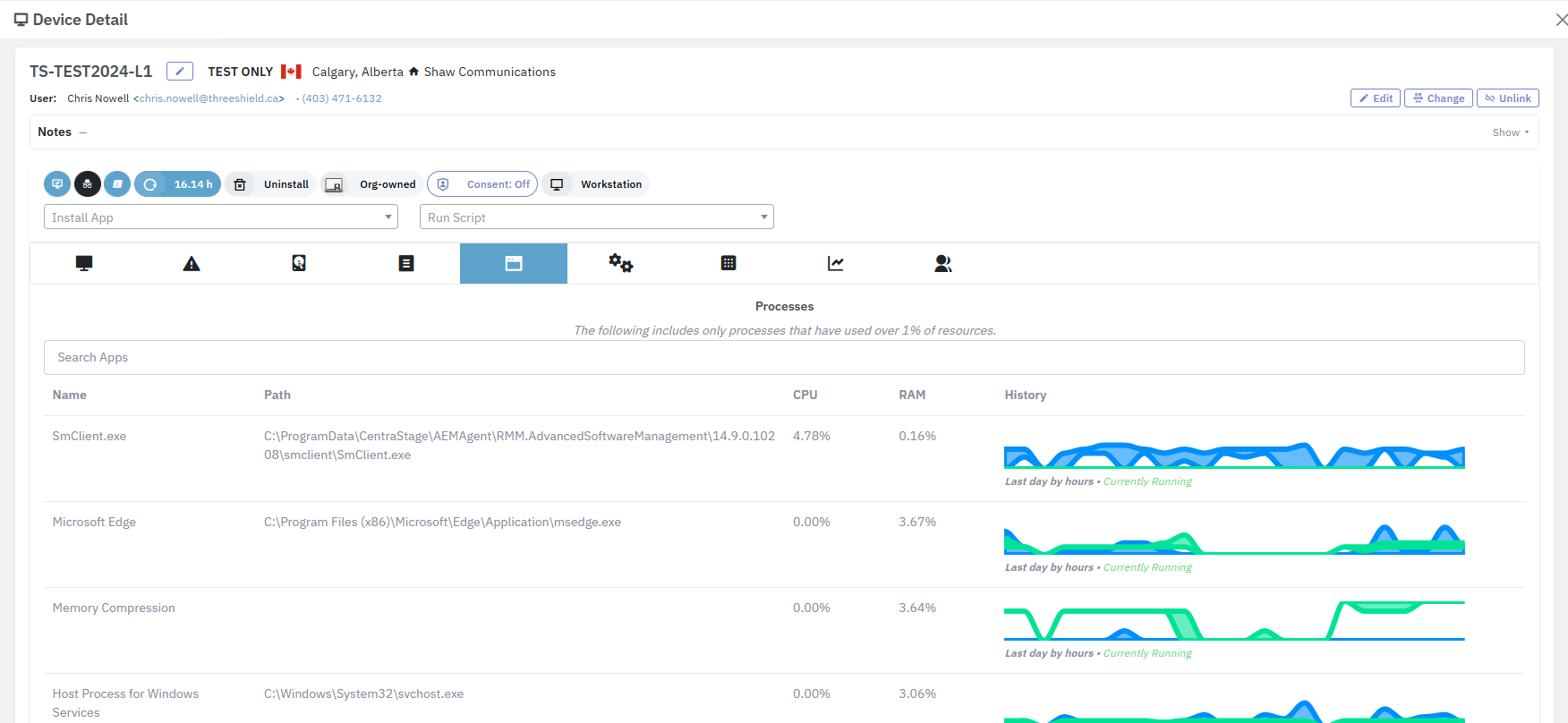Click the phone number (403) 471-6132
This screenshot has height=723, width=1568.
(342, 98)
